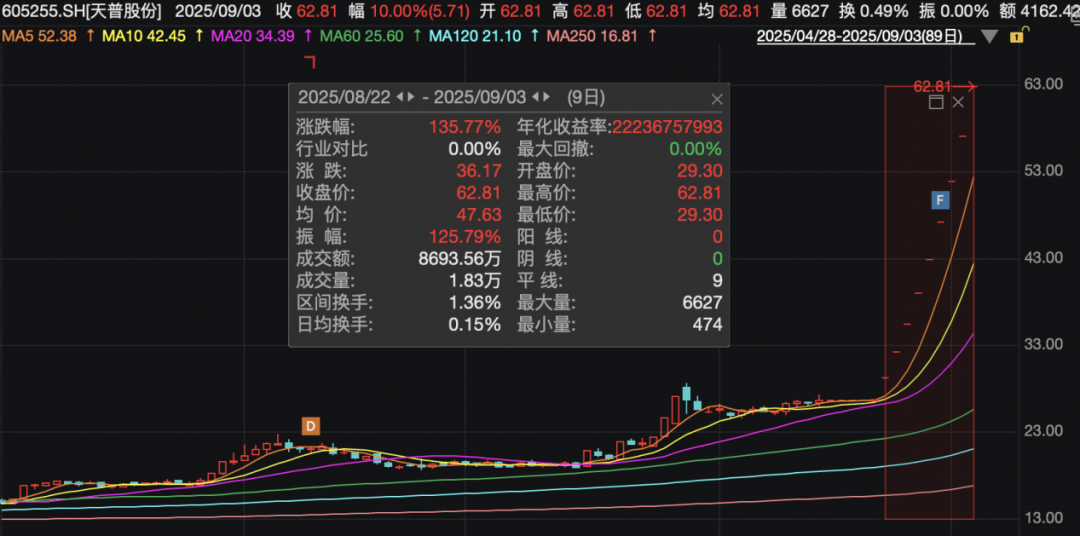Click the 年化收益率 value 22236757993

pyautogui.click(x=667, y=127)
